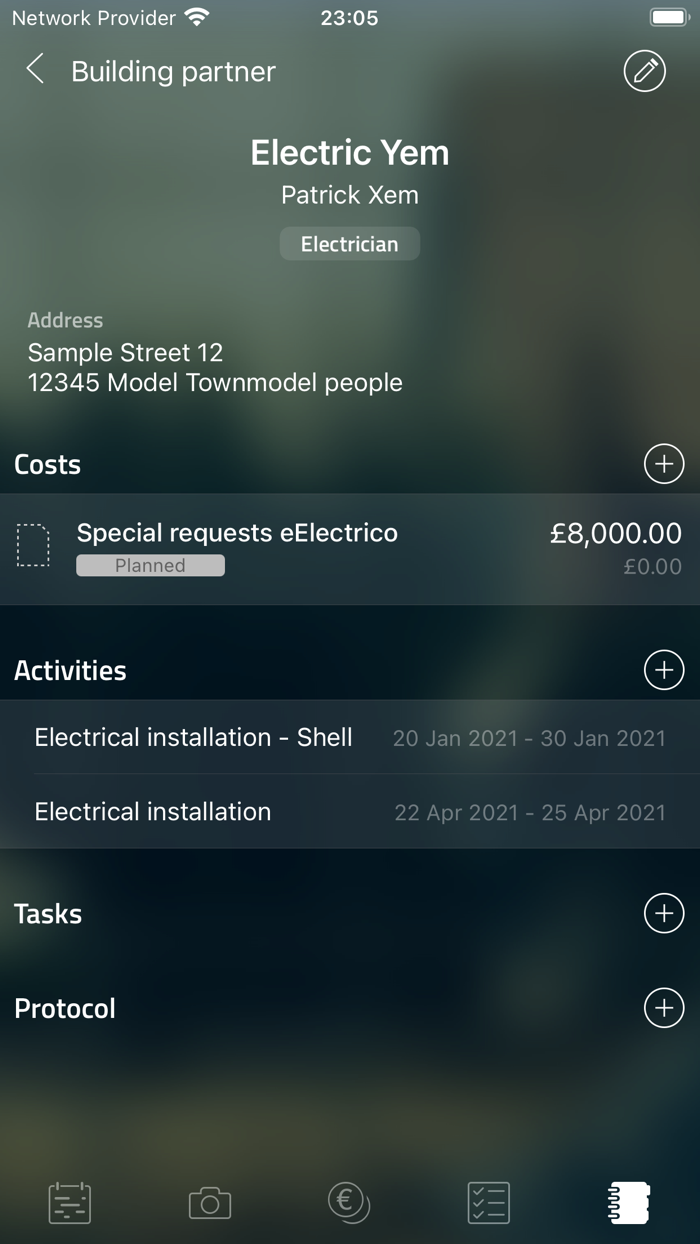Image resolution: width=700 pixels, height=1244 pixels.
Task: Select the dashed checkbox beside Special requests eElectrico
Action: pos(34,545)
